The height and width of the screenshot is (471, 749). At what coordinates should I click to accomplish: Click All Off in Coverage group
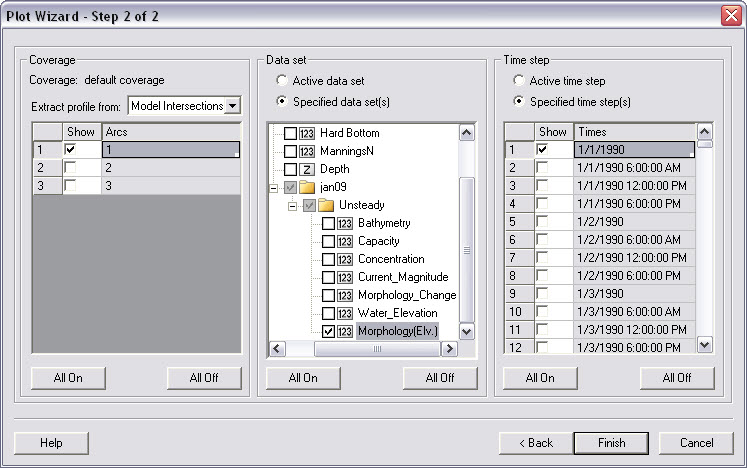(x=204, y=378)
